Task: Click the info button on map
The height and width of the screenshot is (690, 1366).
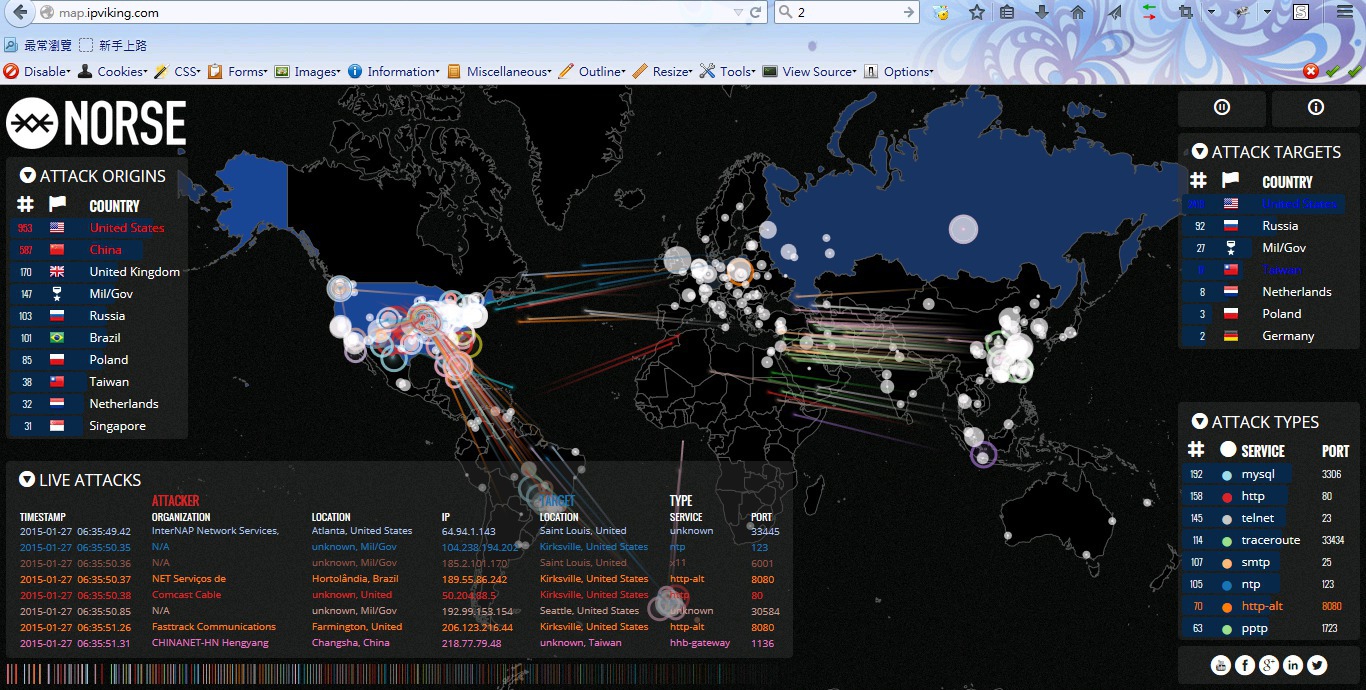Action: click(1316, 108)
